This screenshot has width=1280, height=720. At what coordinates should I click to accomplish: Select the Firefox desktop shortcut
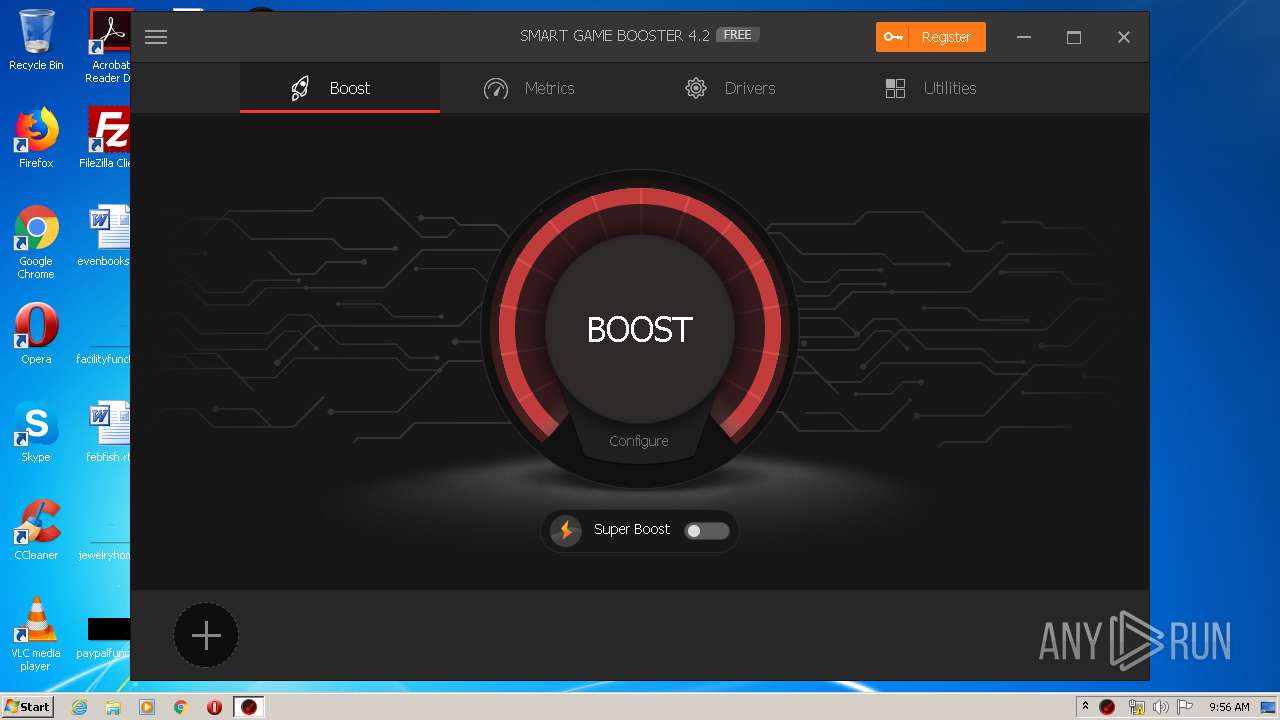tap(36, 138)
